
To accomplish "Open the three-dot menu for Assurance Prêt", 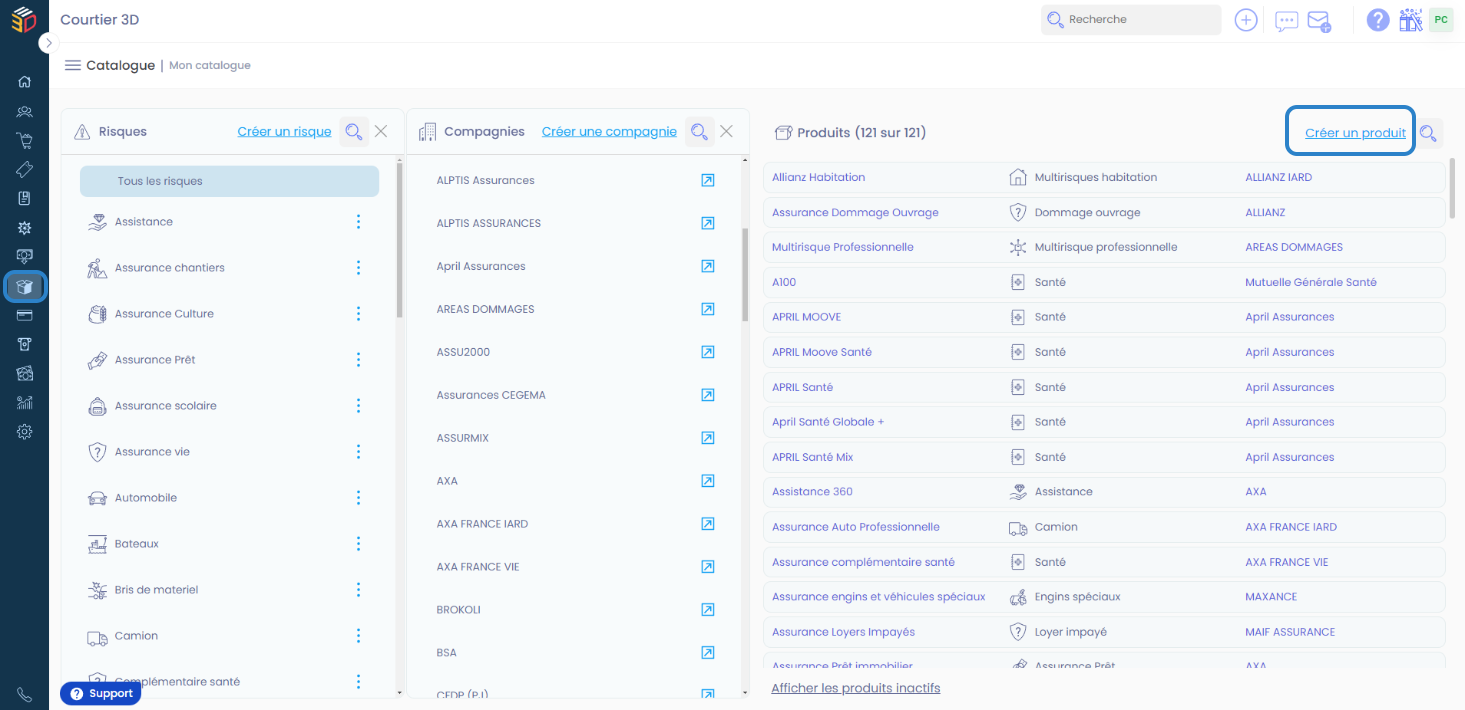I will point(358,360).
